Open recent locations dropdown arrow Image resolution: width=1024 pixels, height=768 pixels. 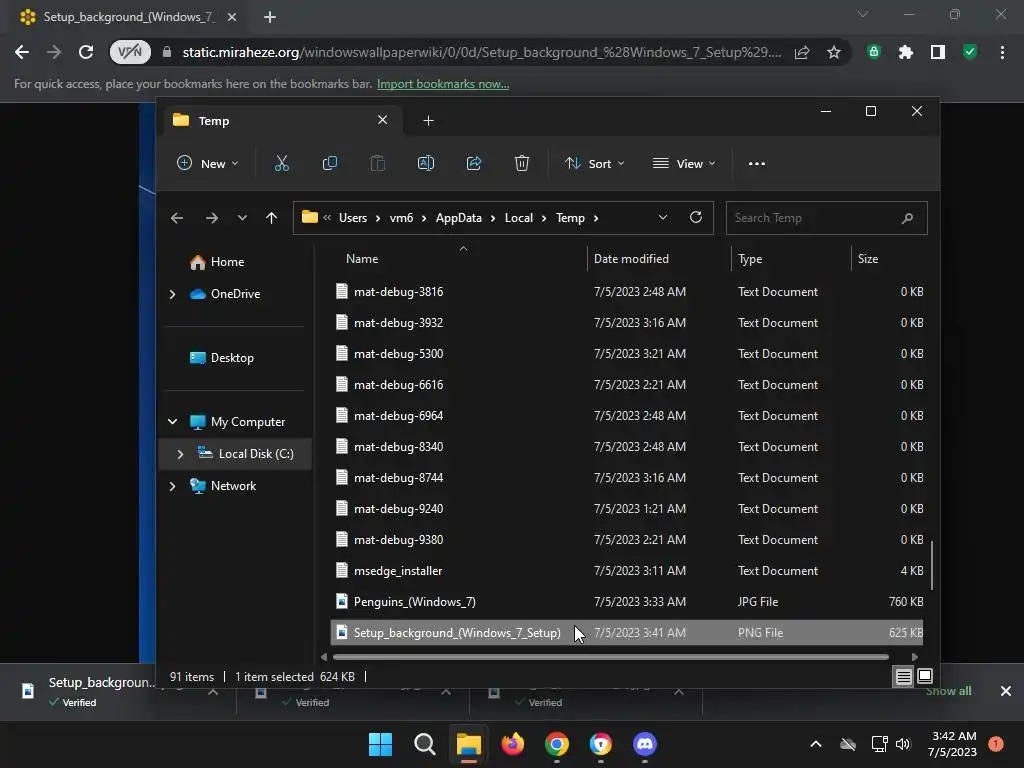(x=242, y=218)
